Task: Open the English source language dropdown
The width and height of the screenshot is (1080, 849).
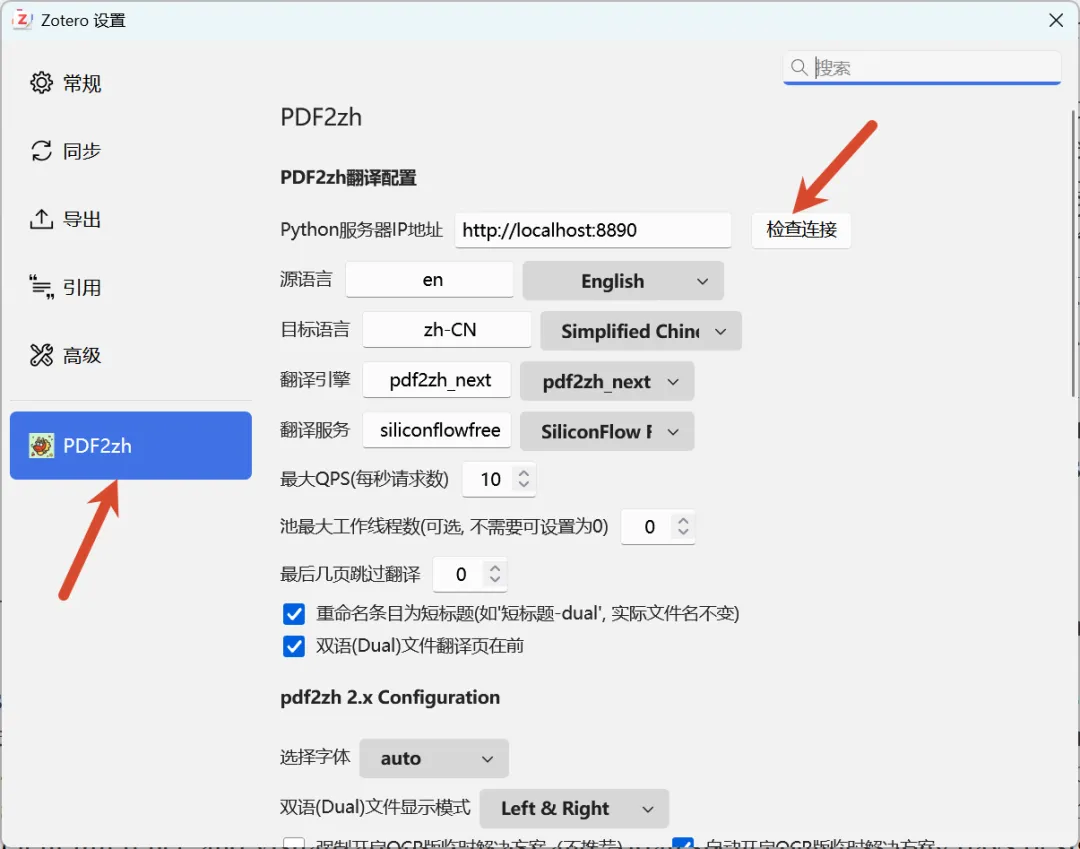Action: (x=623, y=280)
